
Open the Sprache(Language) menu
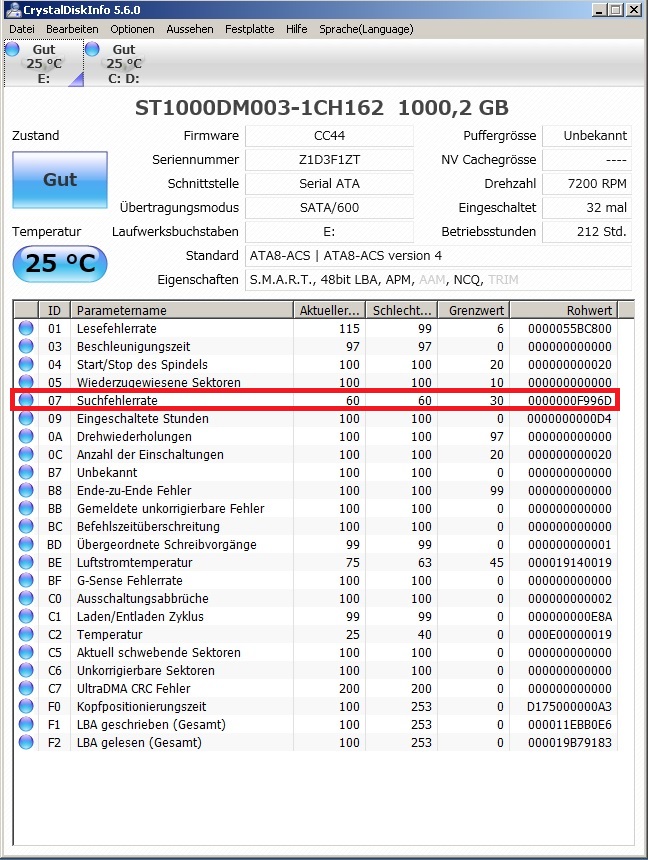pyautogui.click(x=367, y=29)
